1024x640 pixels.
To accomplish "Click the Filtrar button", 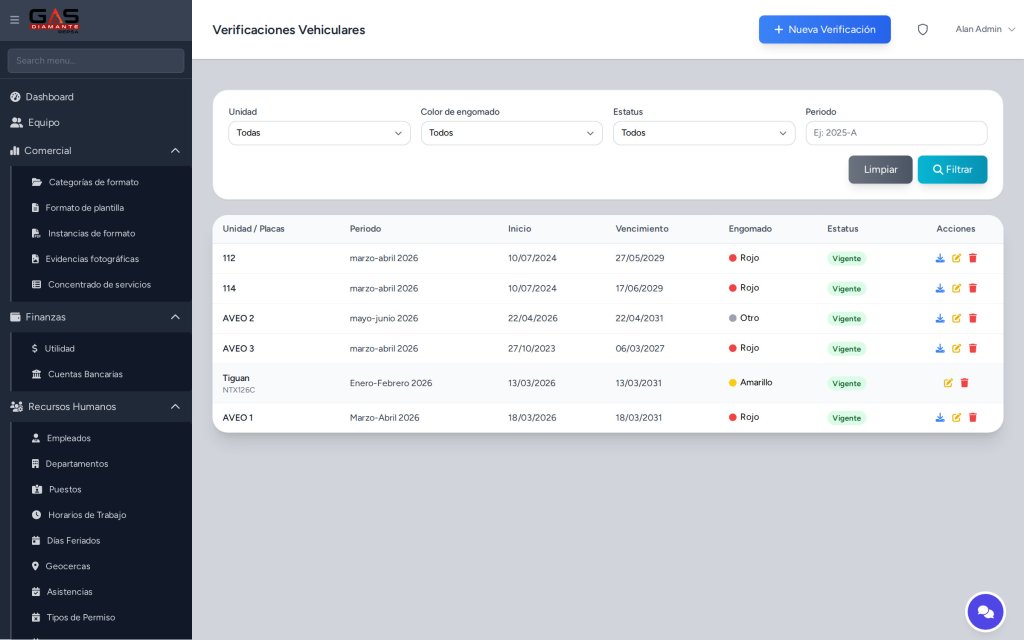I will click(952, 169).
